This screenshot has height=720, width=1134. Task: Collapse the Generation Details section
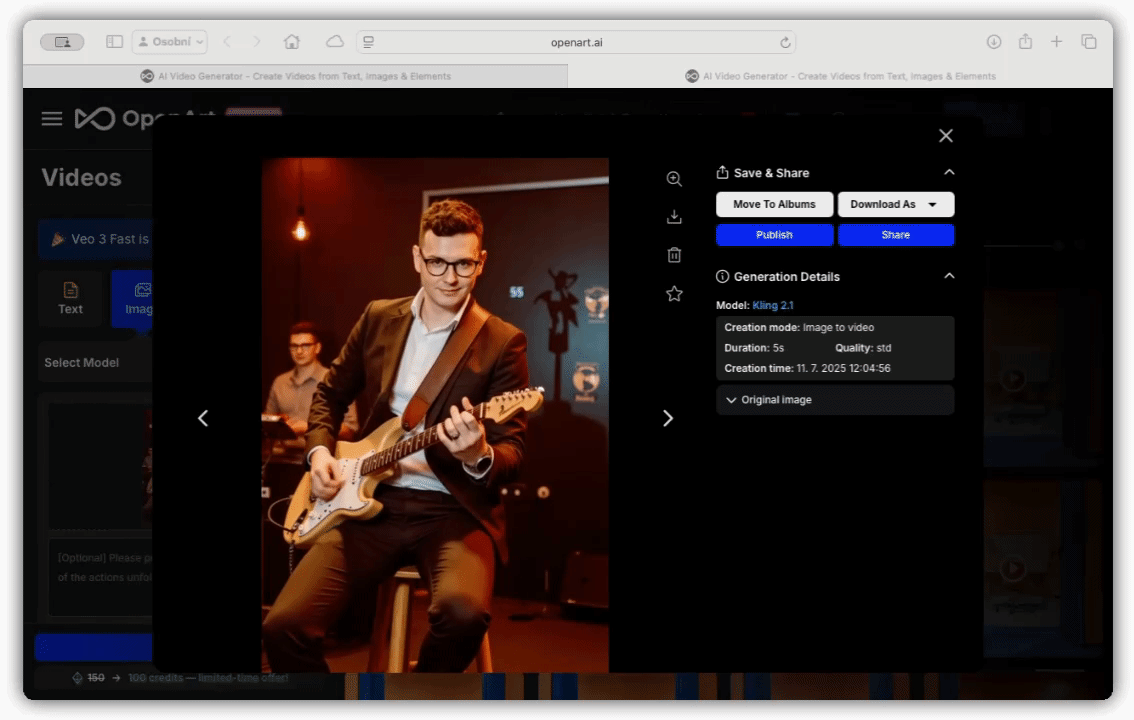click(949, 276)
